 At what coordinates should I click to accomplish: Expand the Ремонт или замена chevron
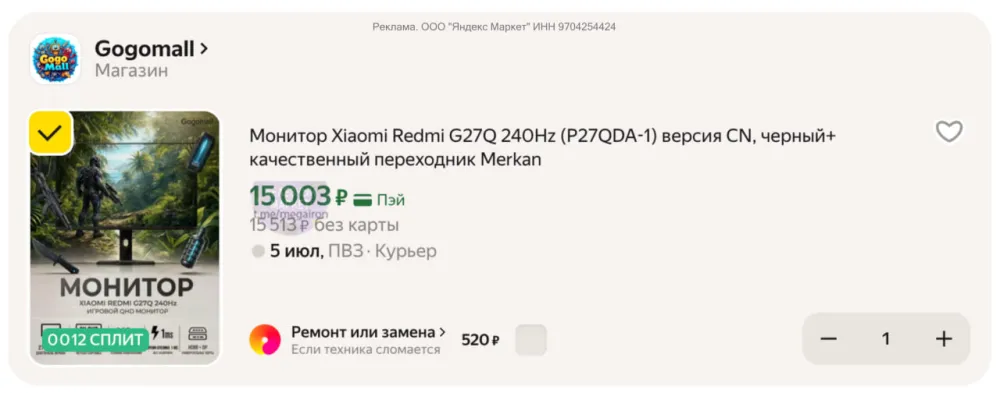tap(442, 332)
